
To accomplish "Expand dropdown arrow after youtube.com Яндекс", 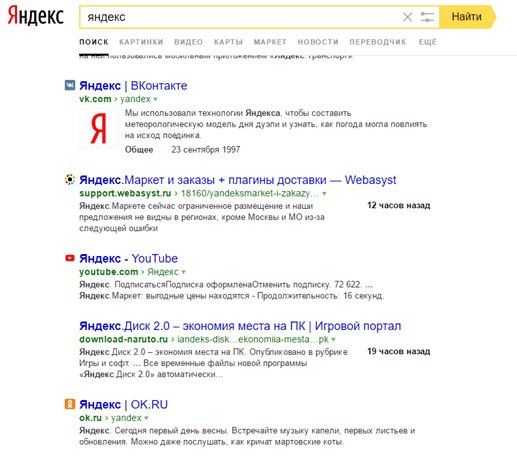I will point(183,272).
